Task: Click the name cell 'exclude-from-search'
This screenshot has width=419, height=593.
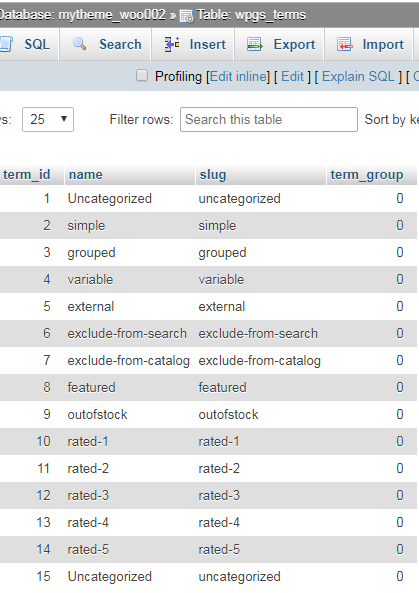Action: click(x=127, y=334)
